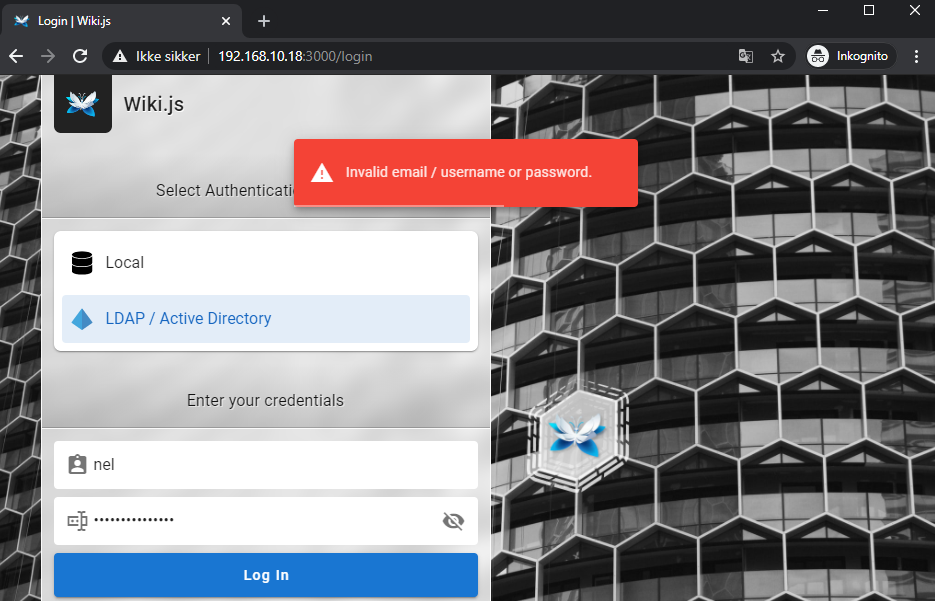Click the Incognito badge in the toolbar

point(848,56)
